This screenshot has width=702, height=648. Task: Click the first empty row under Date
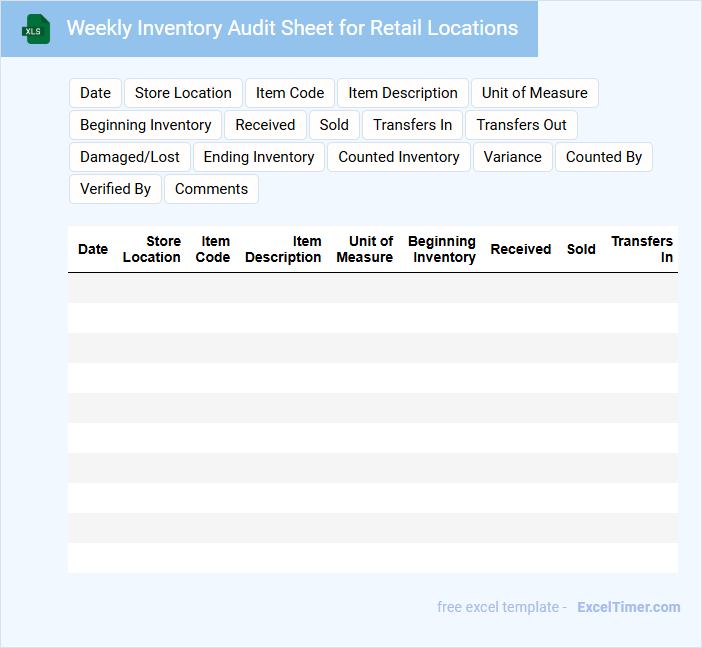(93, 288)
